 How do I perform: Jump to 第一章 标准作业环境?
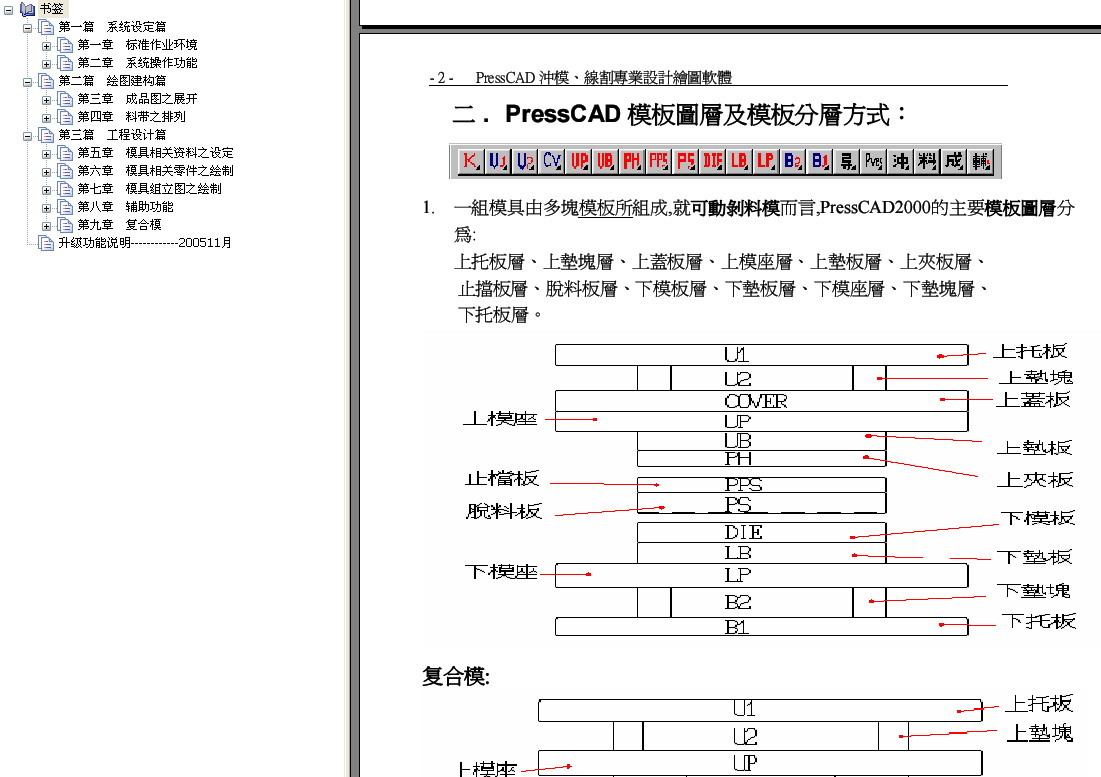click(x=138, y=45)
